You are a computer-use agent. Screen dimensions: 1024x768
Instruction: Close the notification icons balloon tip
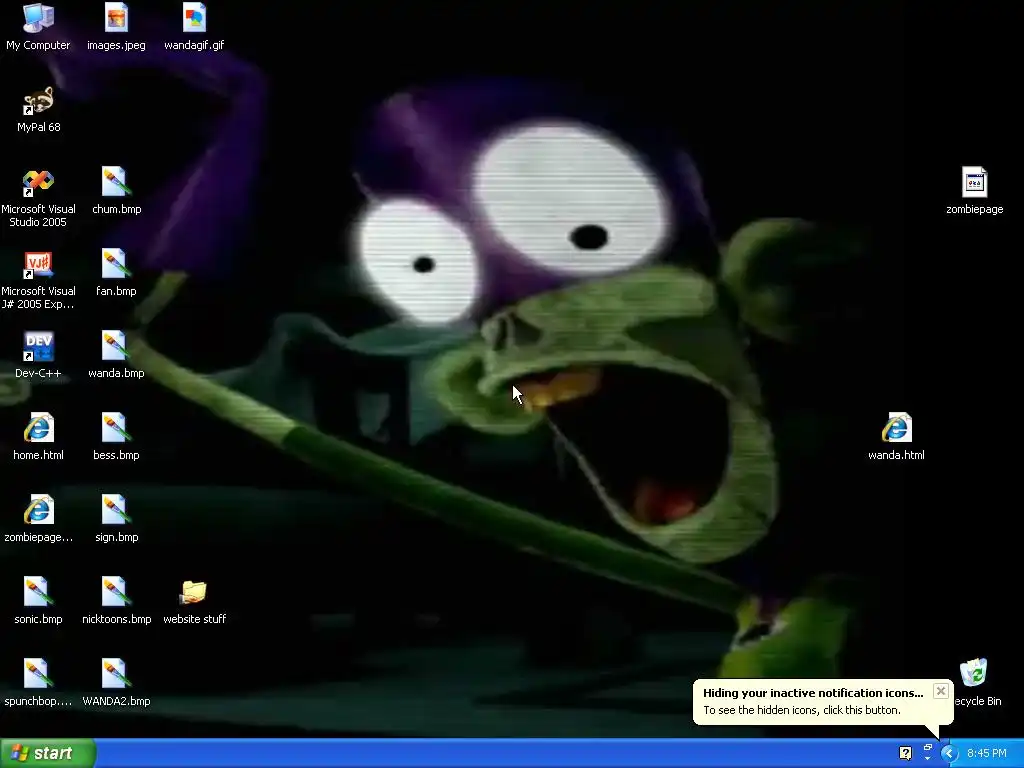point(940,691)
